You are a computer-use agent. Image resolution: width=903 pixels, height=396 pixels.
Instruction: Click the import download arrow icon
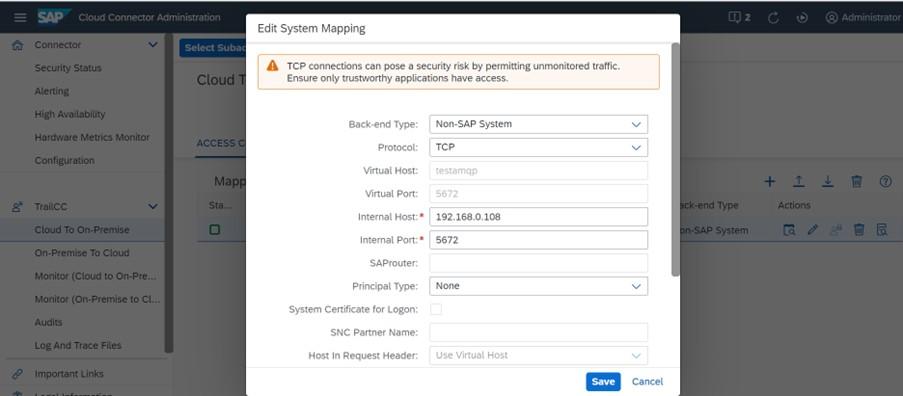tap(828, 182)
